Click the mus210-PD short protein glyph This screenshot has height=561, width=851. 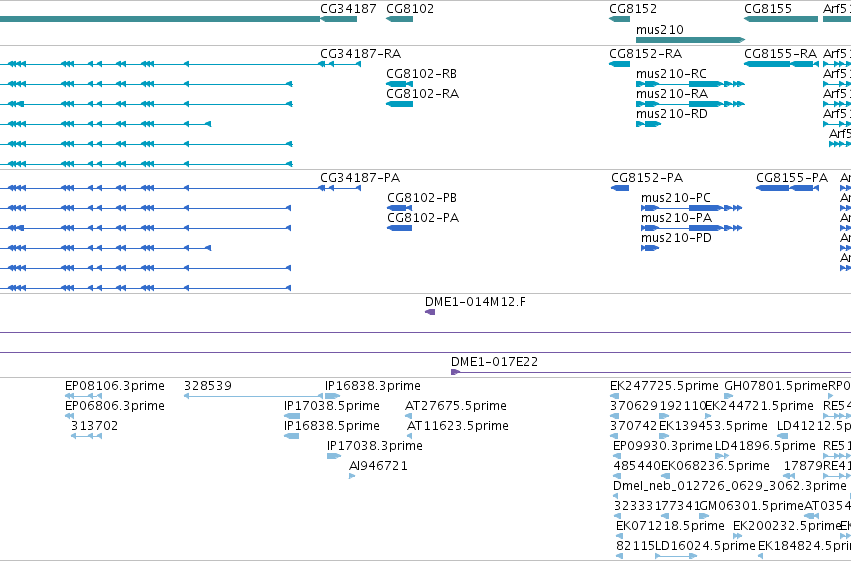650,248
